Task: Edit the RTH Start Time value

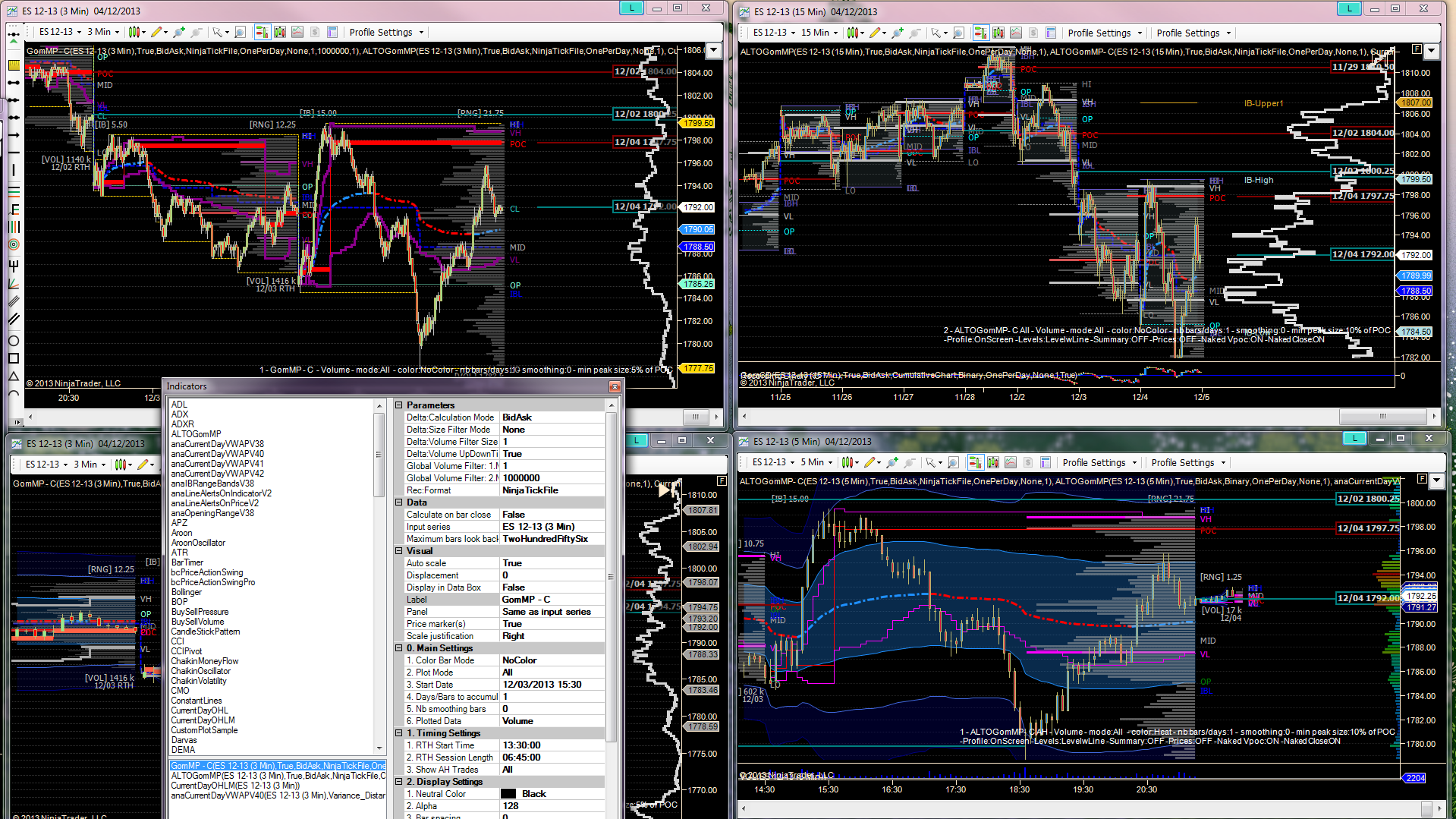Action: [x=552, y=745]
